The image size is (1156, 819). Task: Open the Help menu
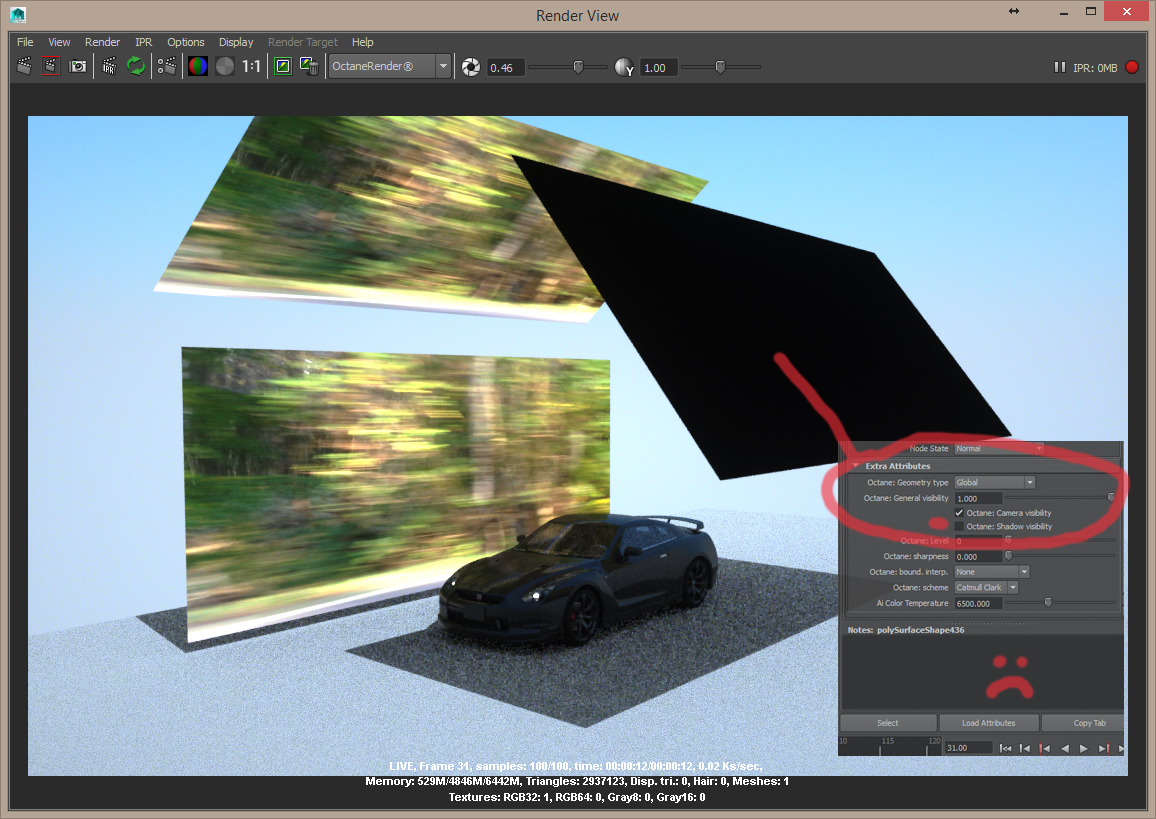coord(362,42)
